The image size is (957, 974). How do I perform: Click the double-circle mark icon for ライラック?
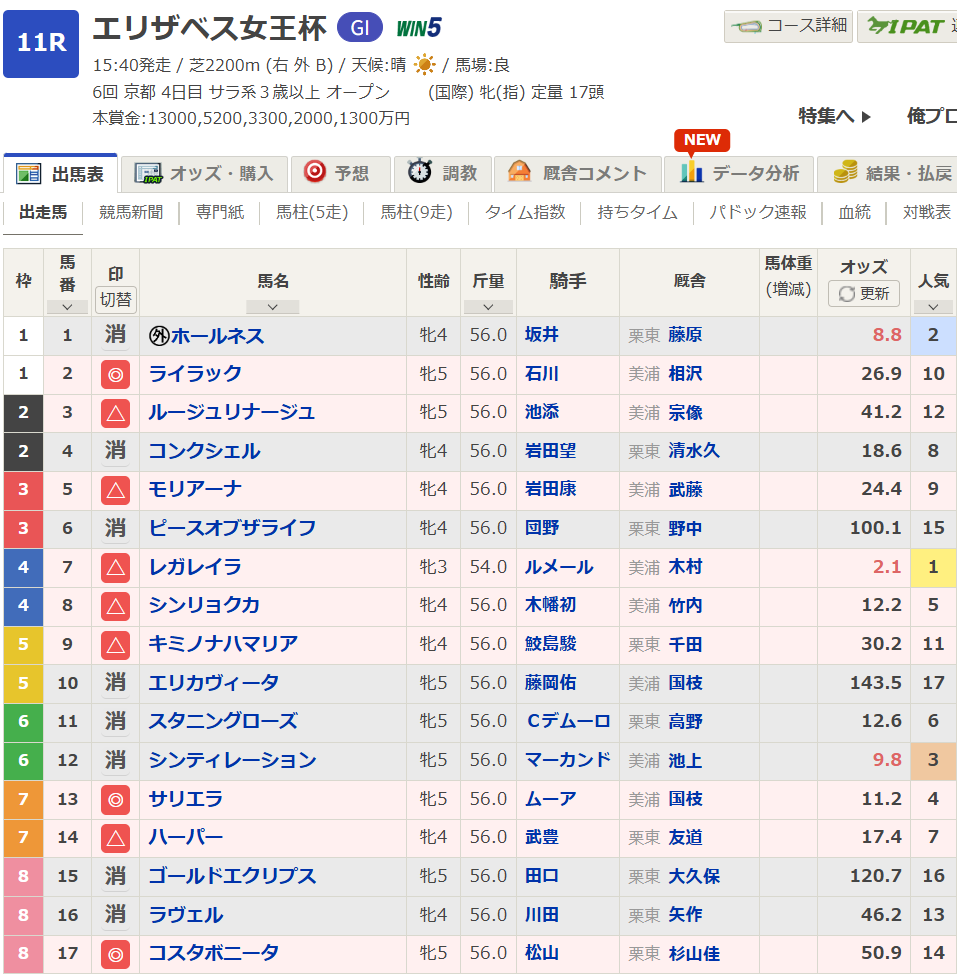(116, 375)
